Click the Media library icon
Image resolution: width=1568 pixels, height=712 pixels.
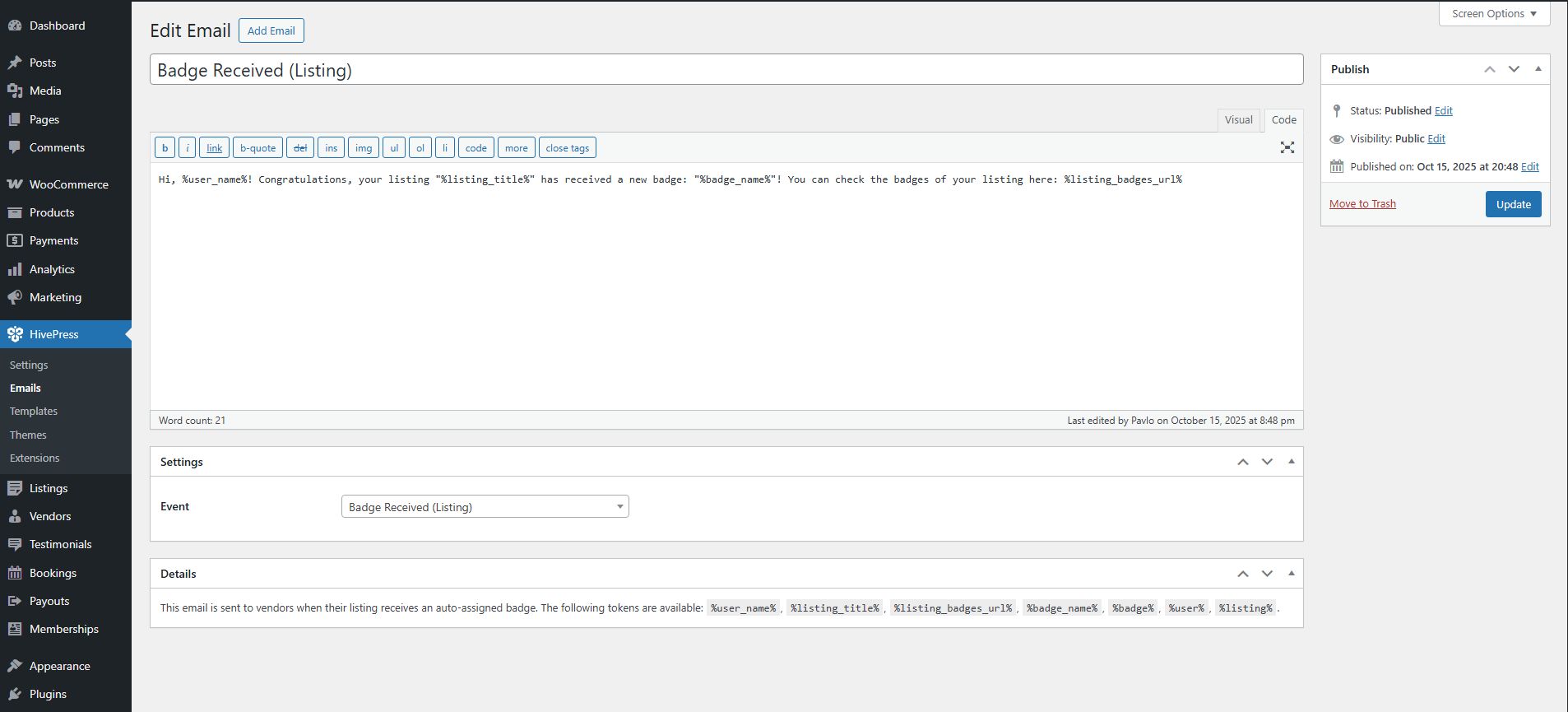15,91
